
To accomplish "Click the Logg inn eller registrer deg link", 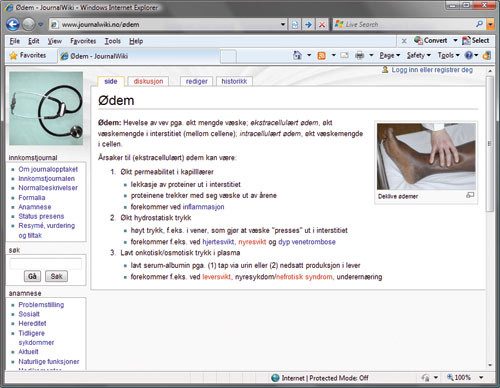I will [x=432, y=70].
